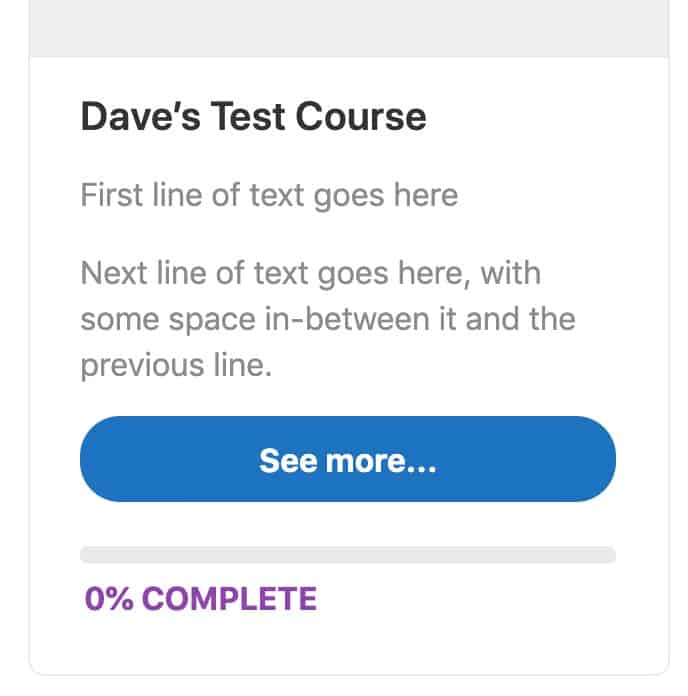
Task: Click the gray course image area at top
Action: click(x=347, y=27)
